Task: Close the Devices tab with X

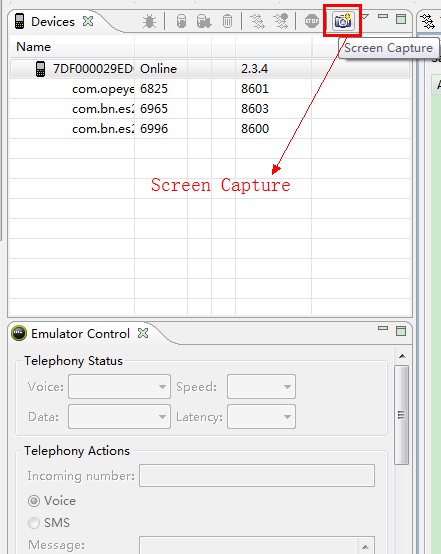Action: pyautogui.click(x=88, y=21)
